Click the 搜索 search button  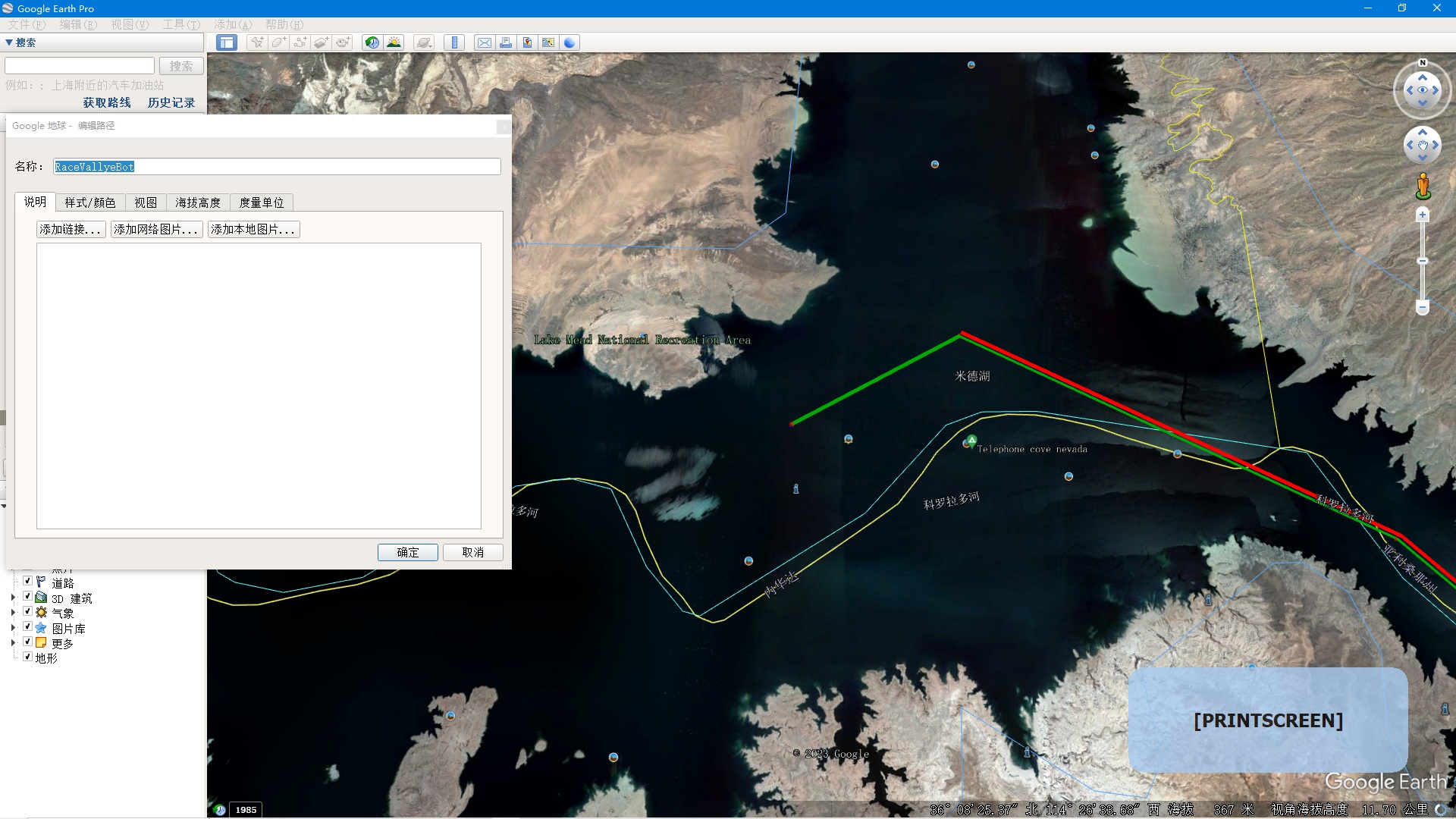(x=181, y=66)
